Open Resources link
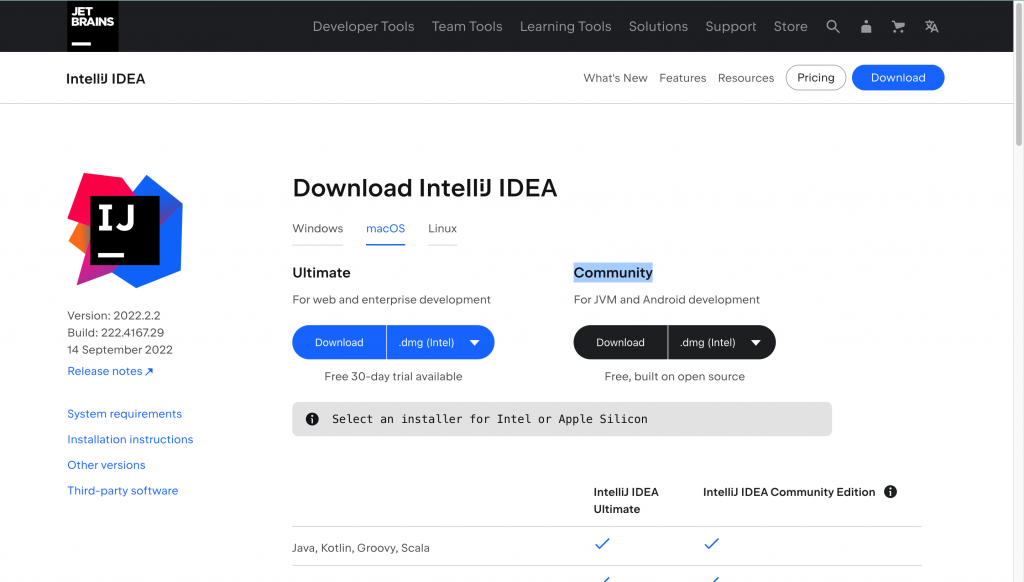 pos(746,78)
